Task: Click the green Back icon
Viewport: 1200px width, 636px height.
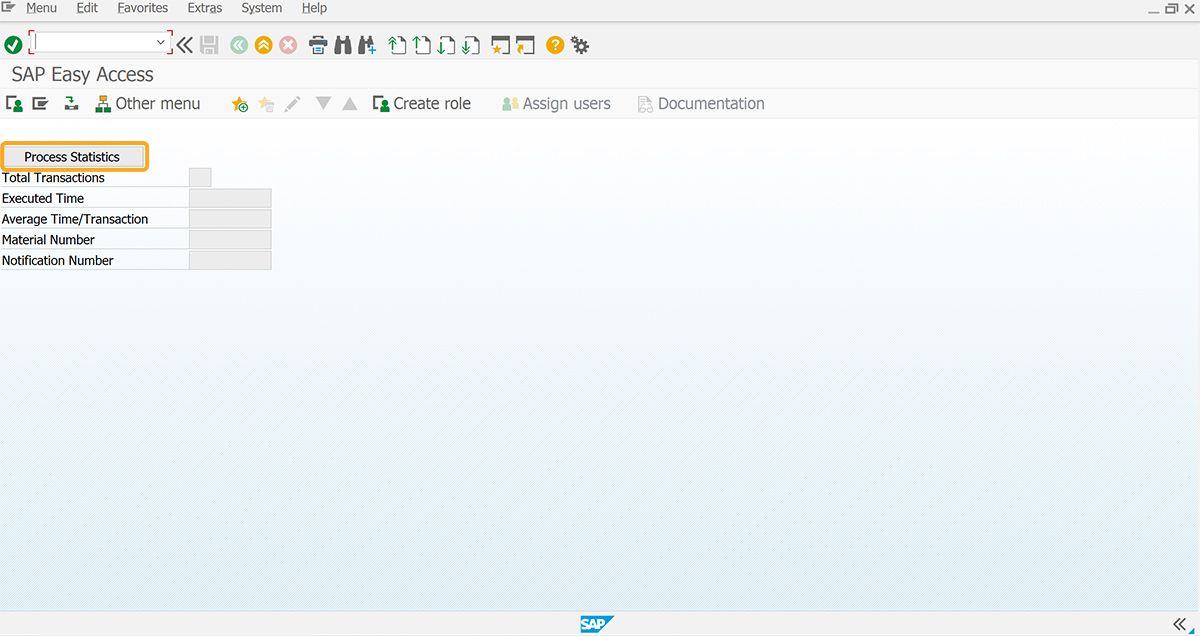Action: click(x=238, y=45)
